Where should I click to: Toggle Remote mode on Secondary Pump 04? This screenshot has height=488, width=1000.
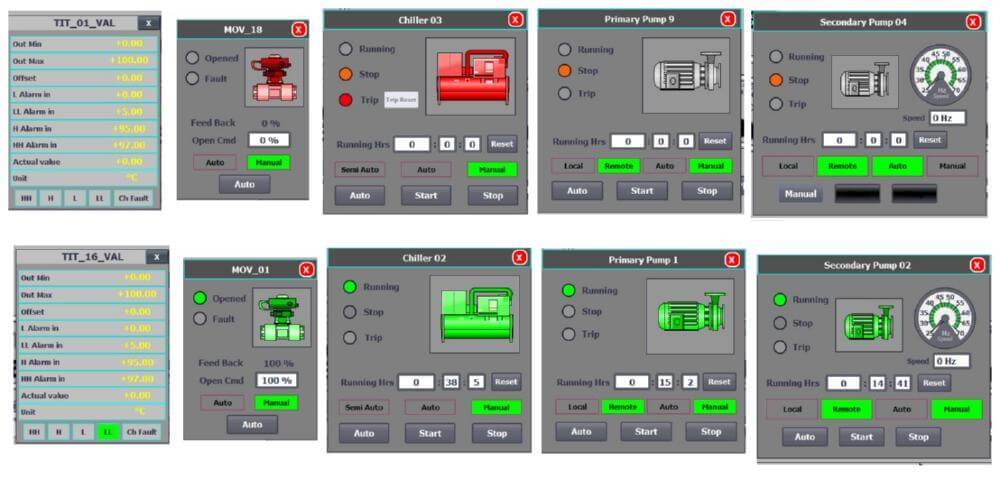[843, 166]
